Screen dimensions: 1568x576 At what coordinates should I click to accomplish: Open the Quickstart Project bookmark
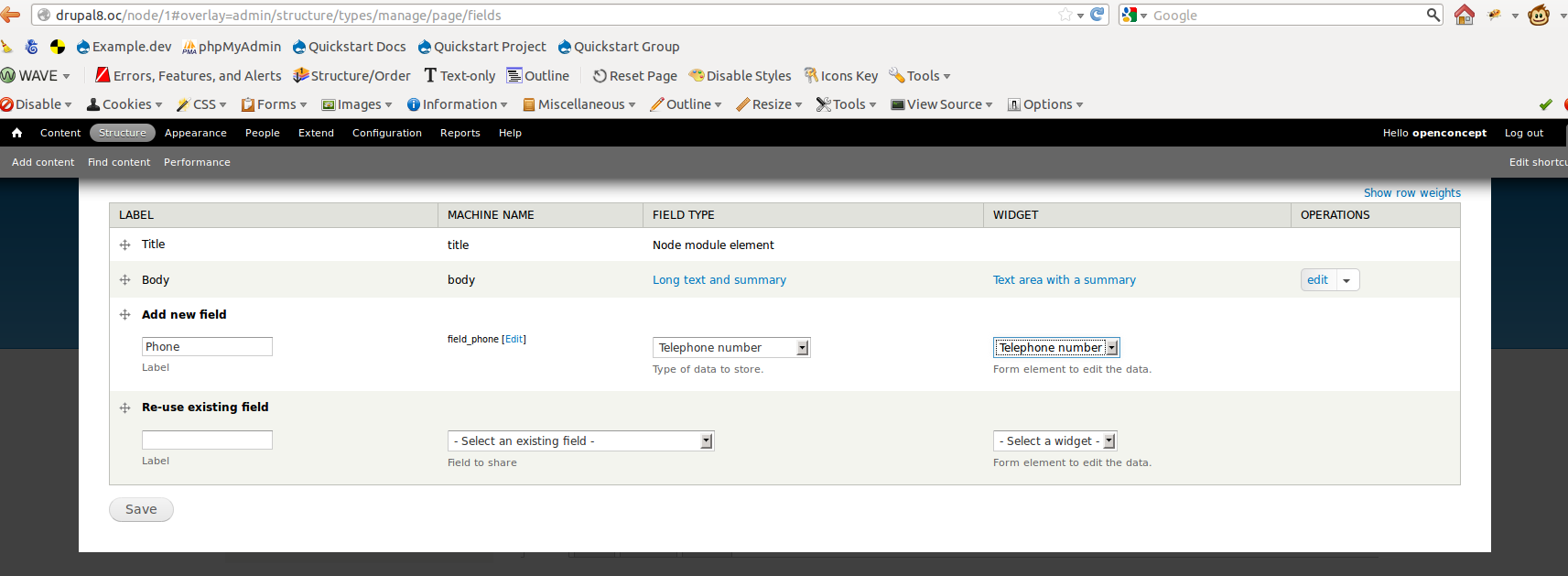[481, 47]
